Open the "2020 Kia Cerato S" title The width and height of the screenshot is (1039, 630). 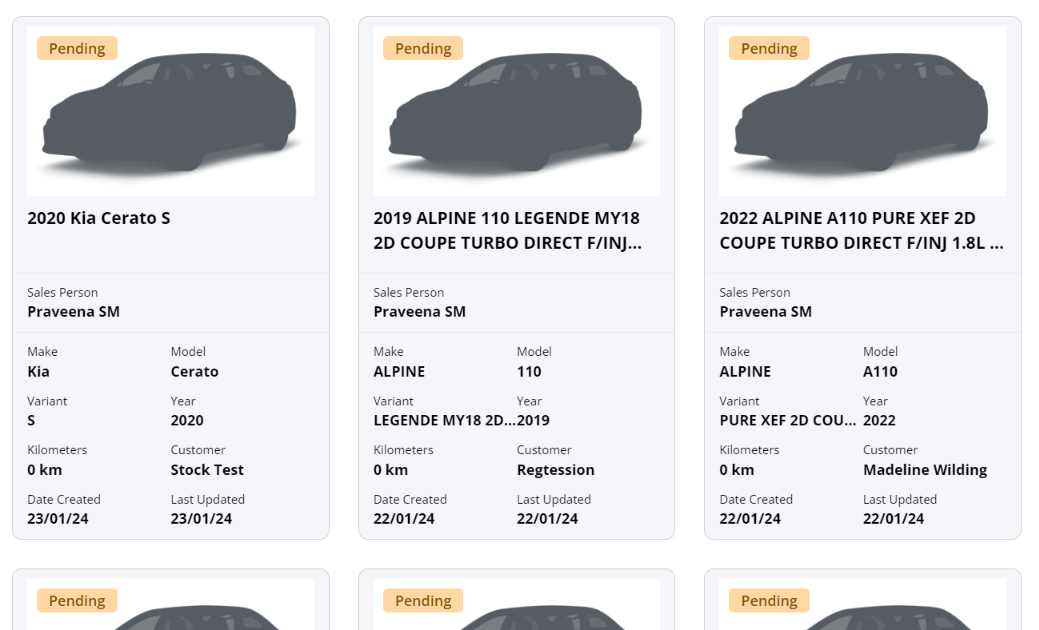pyautogui.click(x=99, y=218)
